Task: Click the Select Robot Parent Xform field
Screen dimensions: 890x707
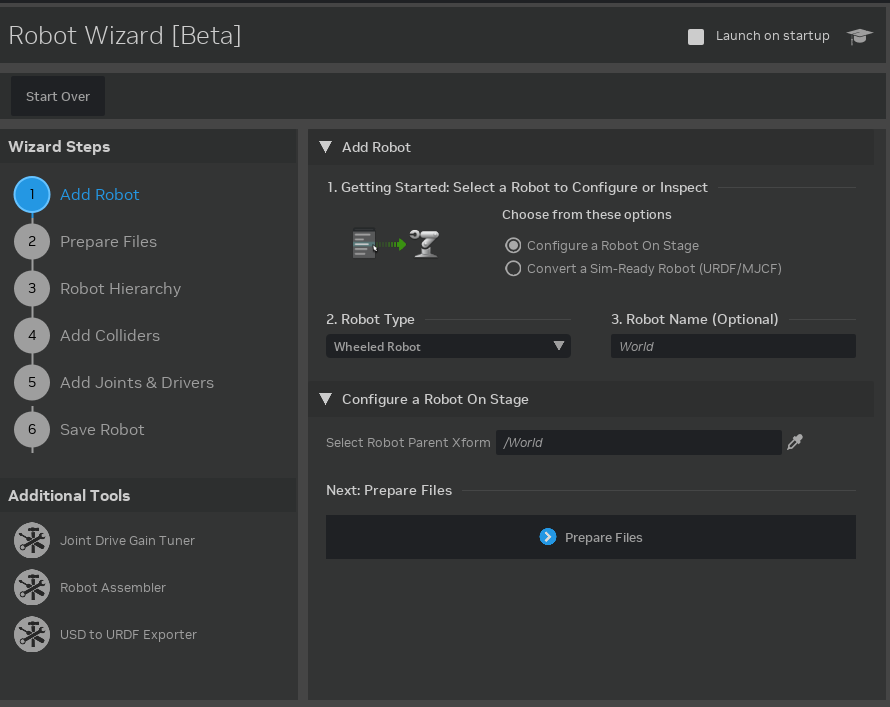Action: pos(638,442)
